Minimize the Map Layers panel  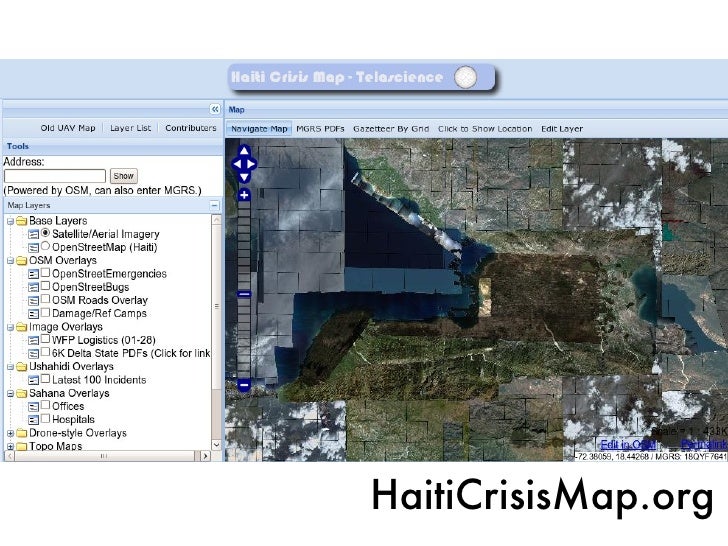(x=214, y=204)
